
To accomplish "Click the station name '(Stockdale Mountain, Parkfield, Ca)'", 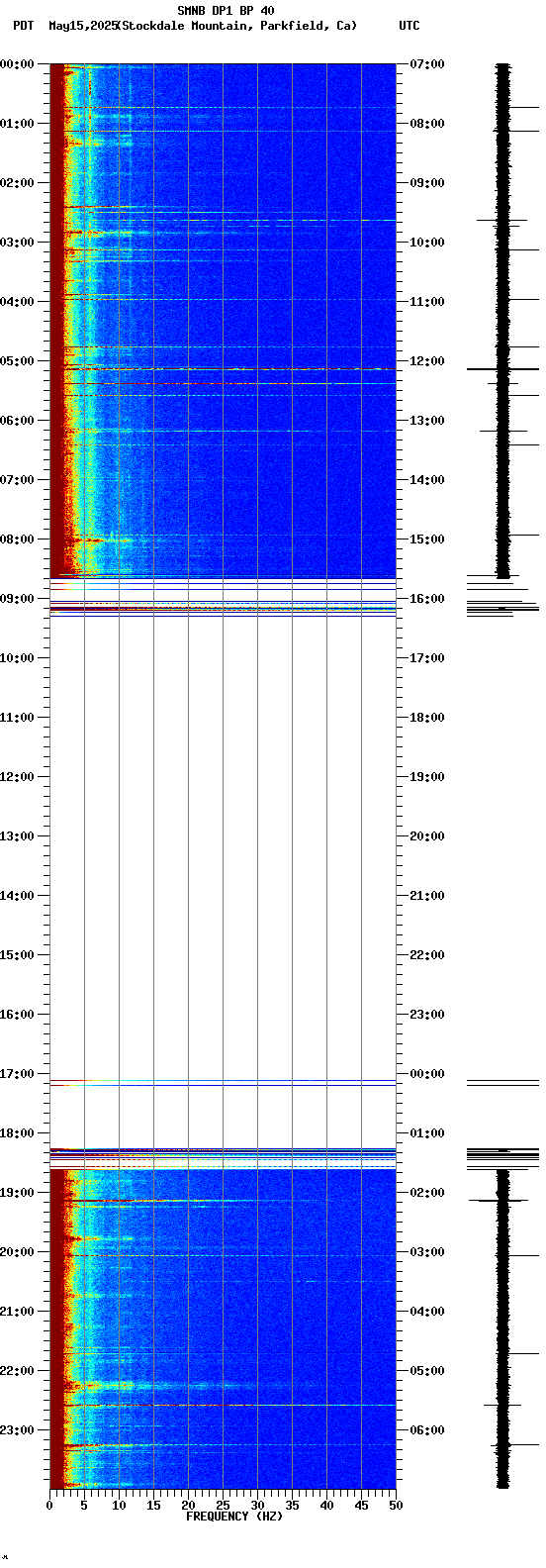I will click(237, 26).
